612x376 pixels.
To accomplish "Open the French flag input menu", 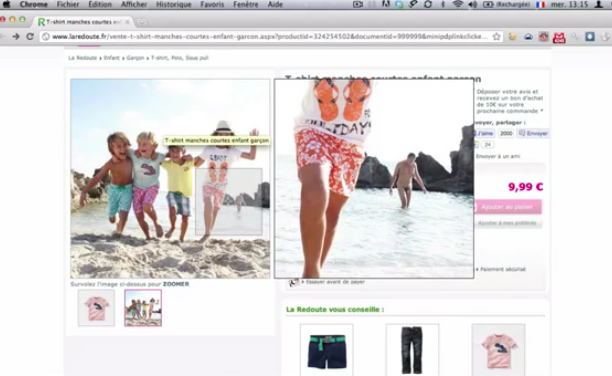I will [x=541, y=4].
